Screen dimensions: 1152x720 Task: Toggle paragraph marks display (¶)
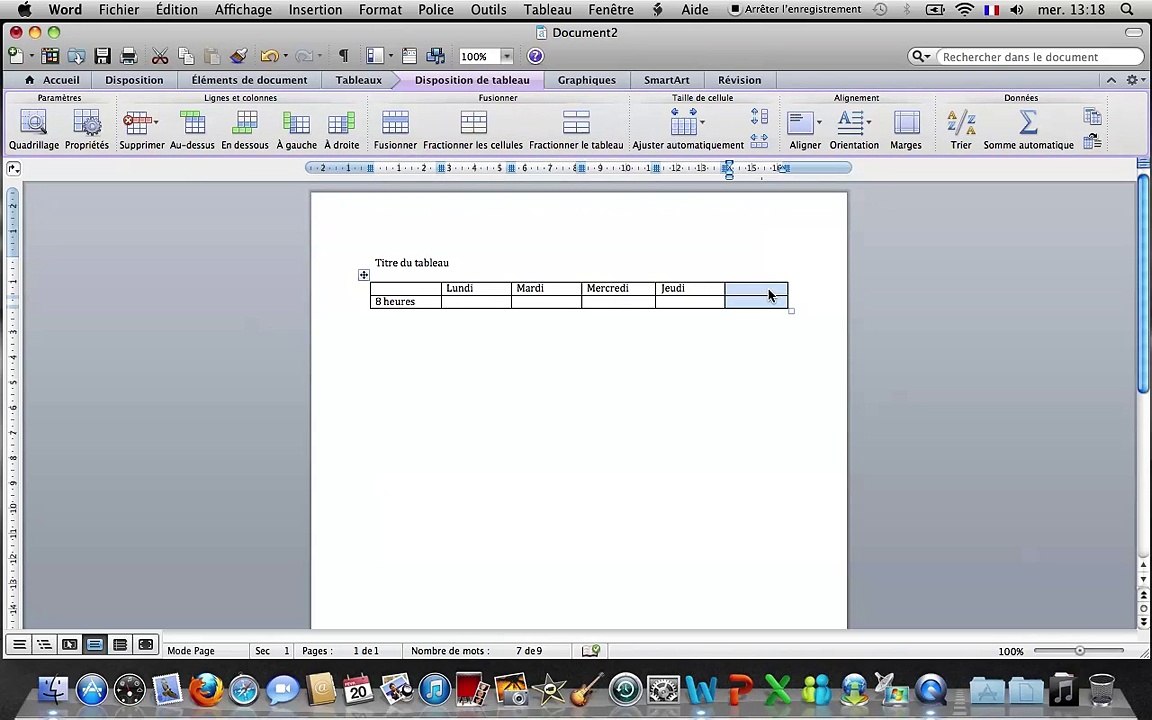(343, 56)
